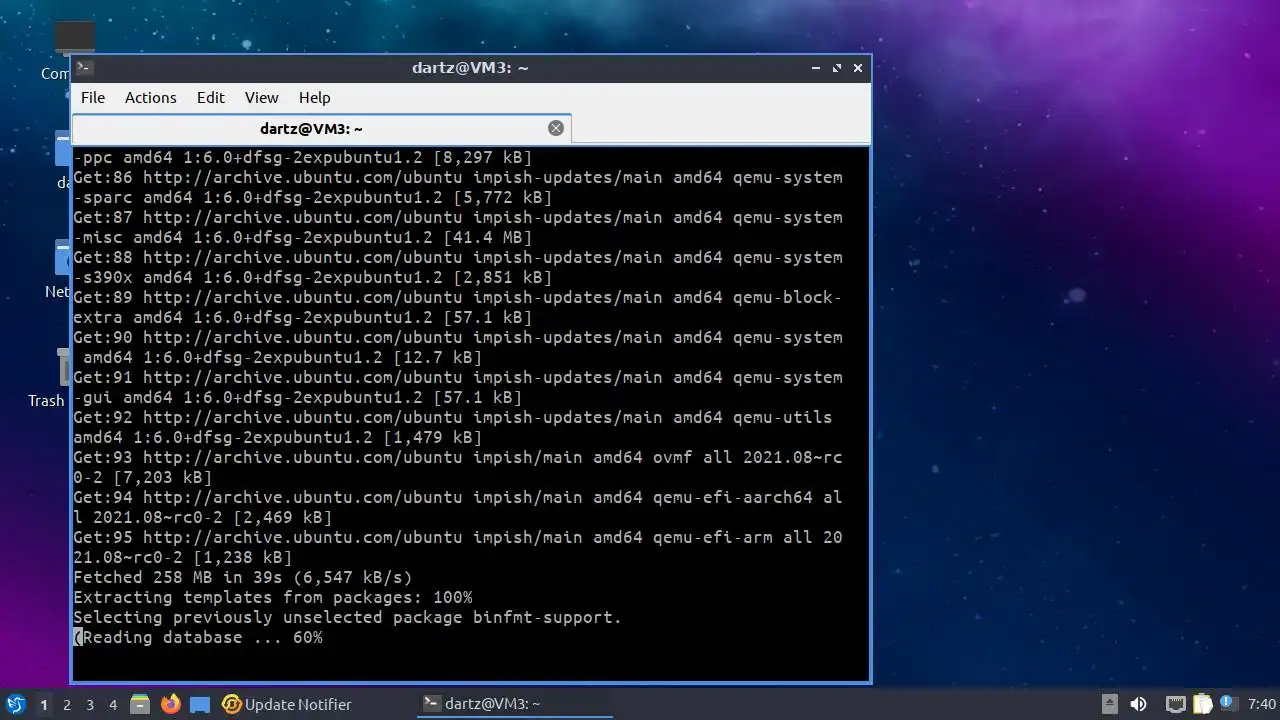Click the '[1,479 kB]' size text
1280x720 pixels.
click(x=433, y=437)
